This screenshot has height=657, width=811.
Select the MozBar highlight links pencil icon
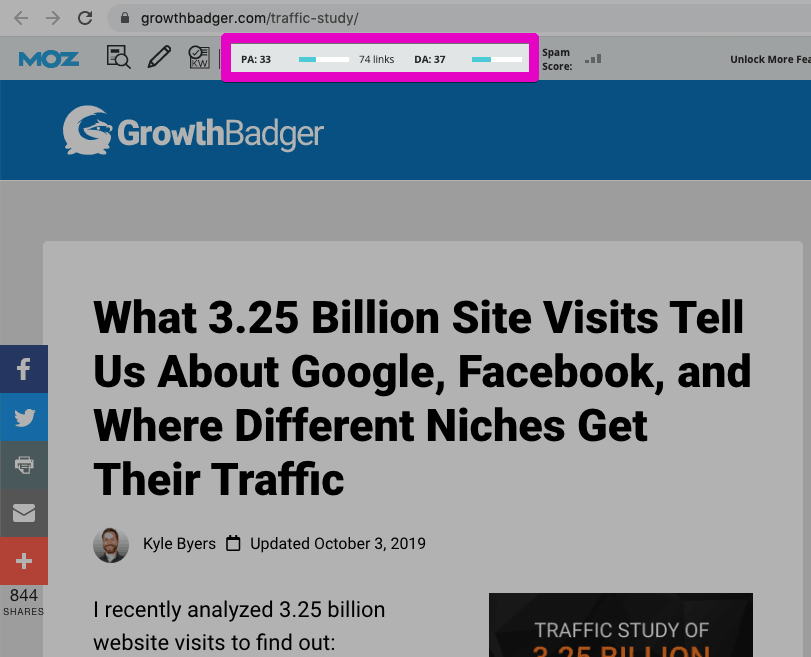pos(159,57)
